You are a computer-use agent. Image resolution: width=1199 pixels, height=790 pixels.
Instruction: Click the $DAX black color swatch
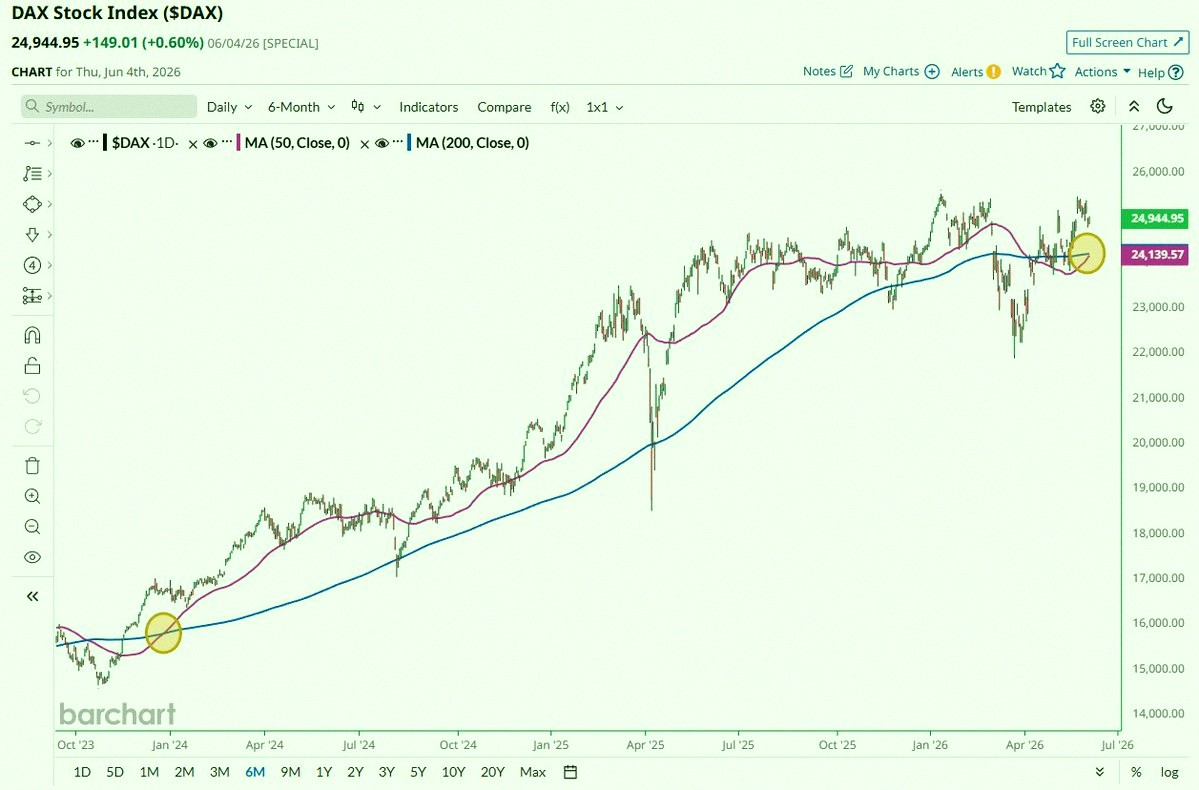click(105, 143)
